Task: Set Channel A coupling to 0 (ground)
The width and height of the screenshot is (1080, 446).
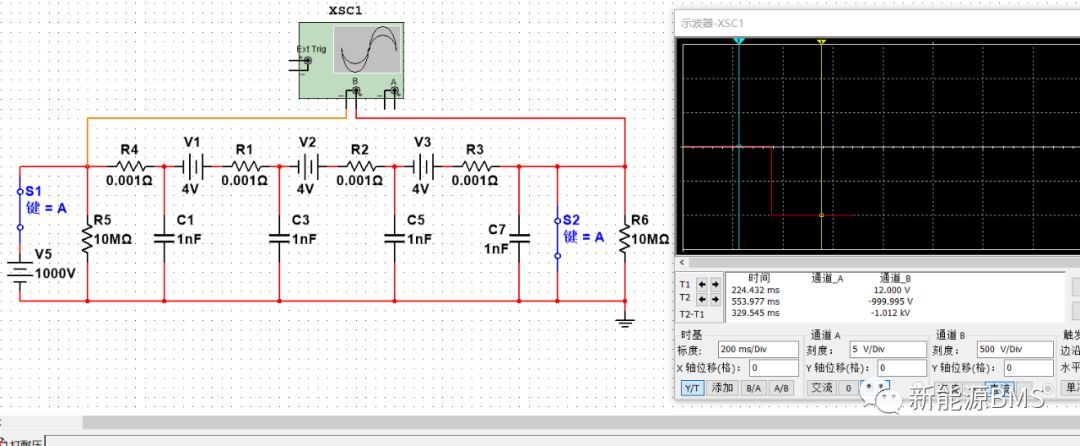Action: pyautogui.click(x=849, y=388)
